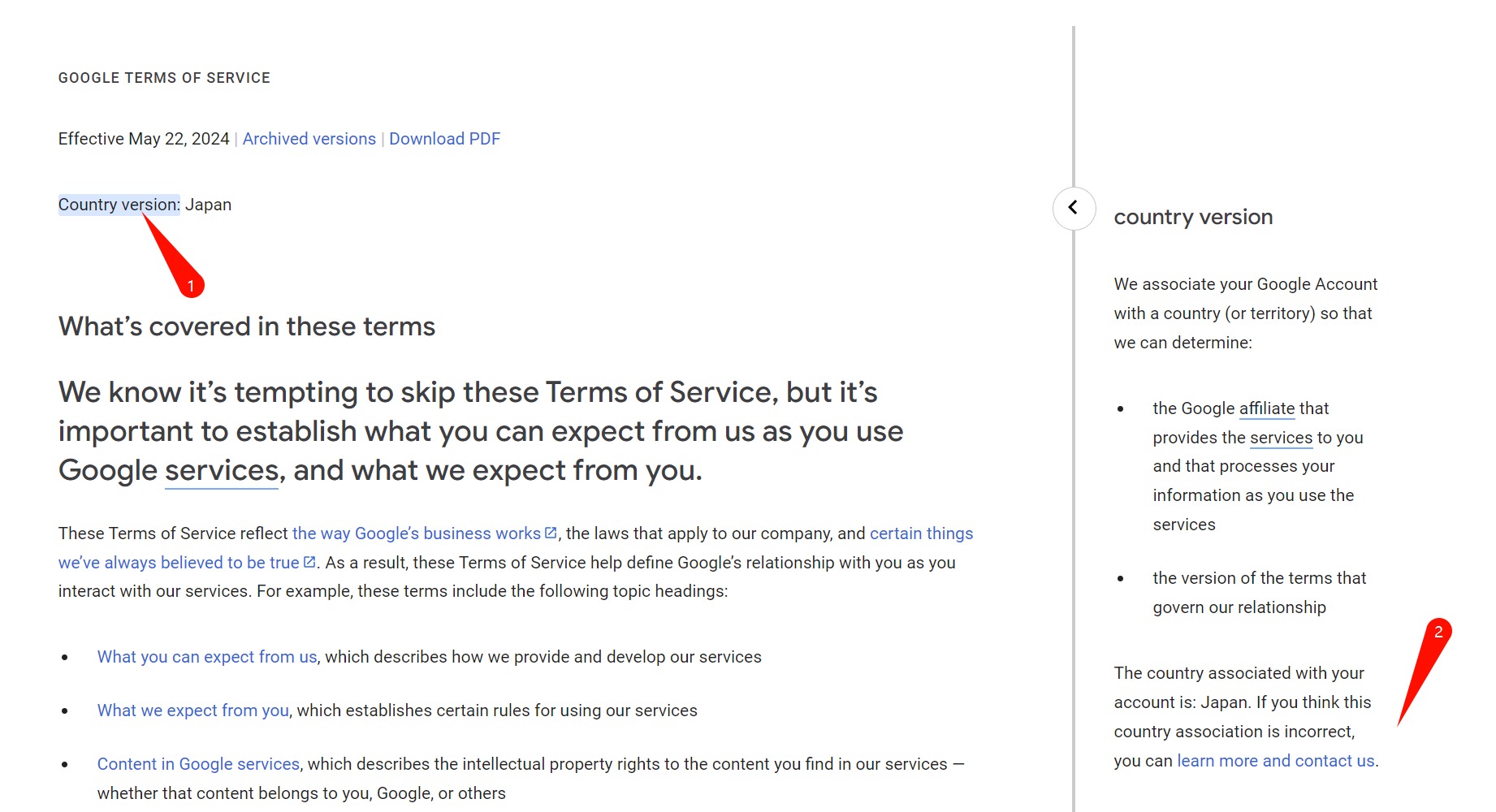The height and width of the screenshot is (812, 1496).
Task: Go to "Content in Google services" section
Action: point(198,764)
